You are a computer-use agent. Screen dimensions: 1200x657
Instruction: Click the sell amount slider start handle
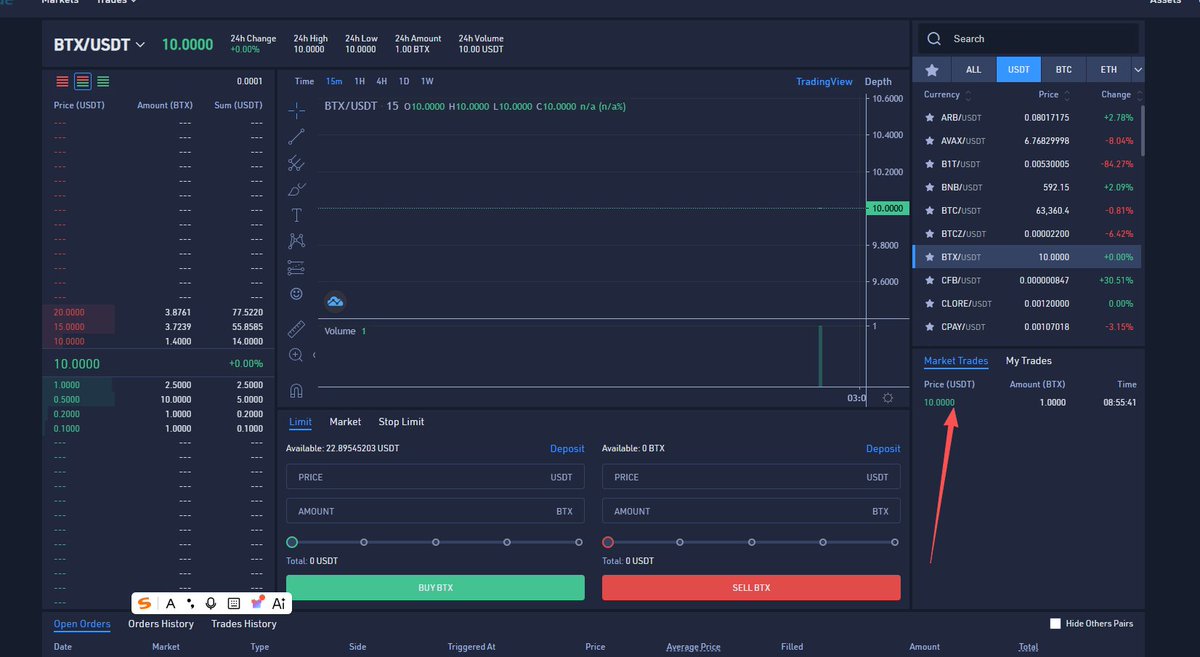coord(608,542)
